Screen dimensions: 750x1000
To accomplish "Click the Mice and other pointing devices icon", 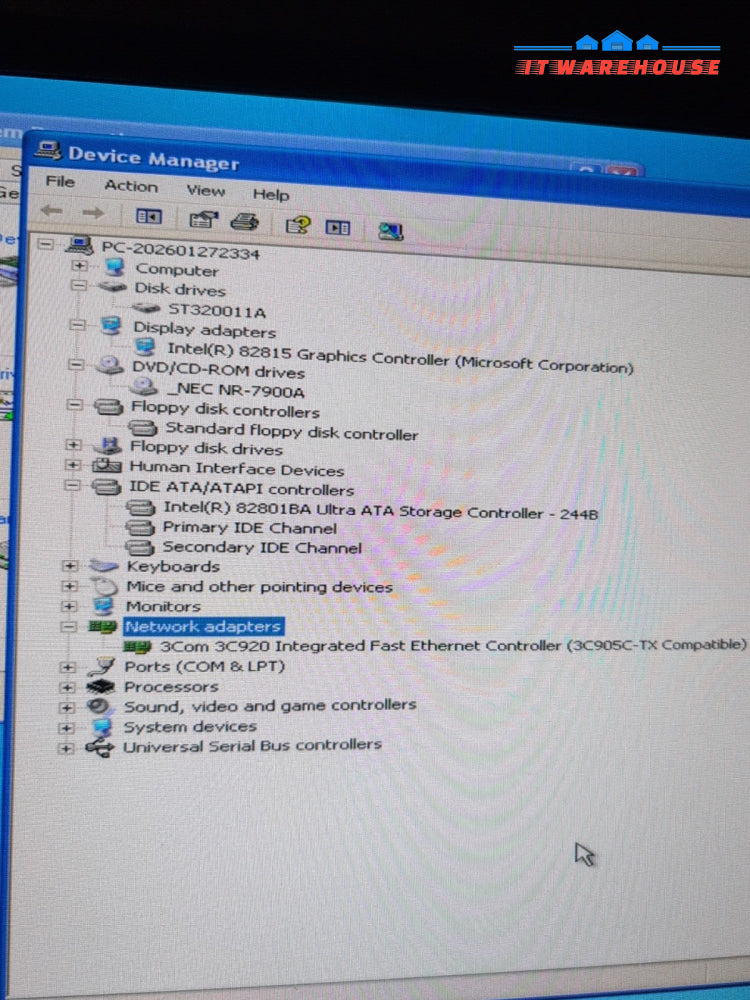I will point(103,585).
